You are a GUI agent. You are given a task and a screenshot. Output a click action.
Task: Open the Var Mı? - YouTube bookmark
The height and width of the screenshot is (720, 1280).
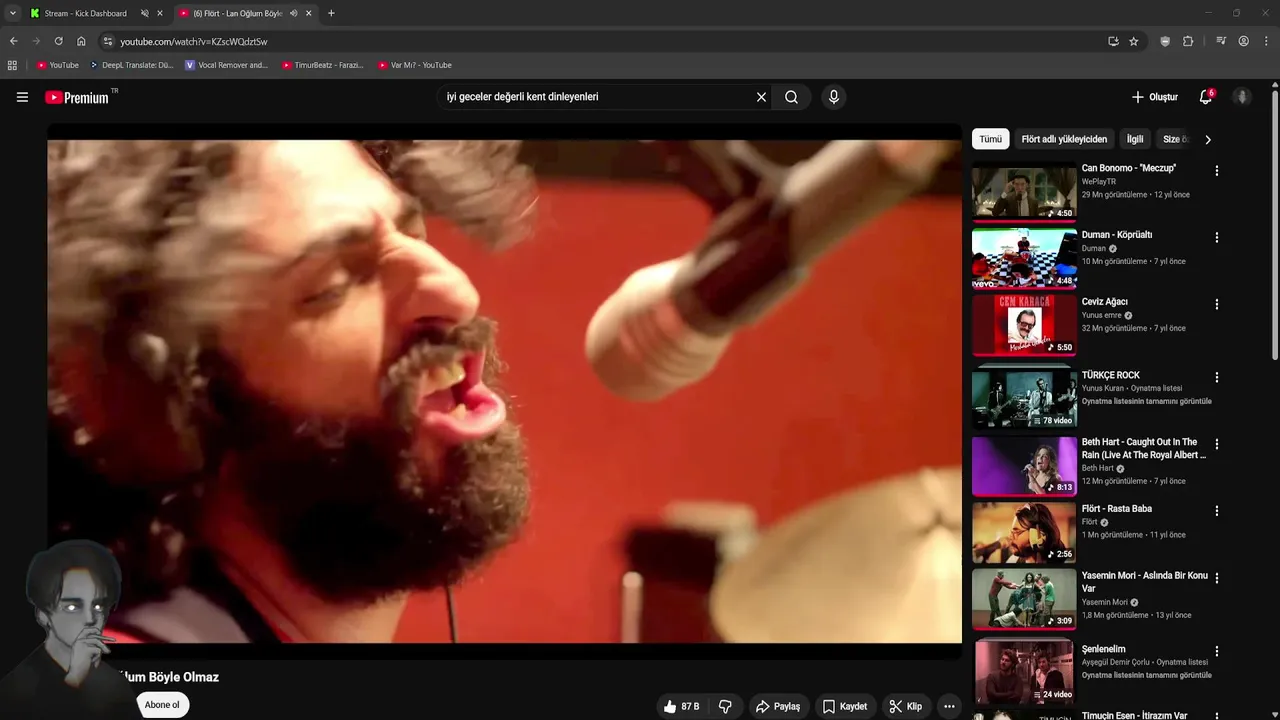pos(414,65)
